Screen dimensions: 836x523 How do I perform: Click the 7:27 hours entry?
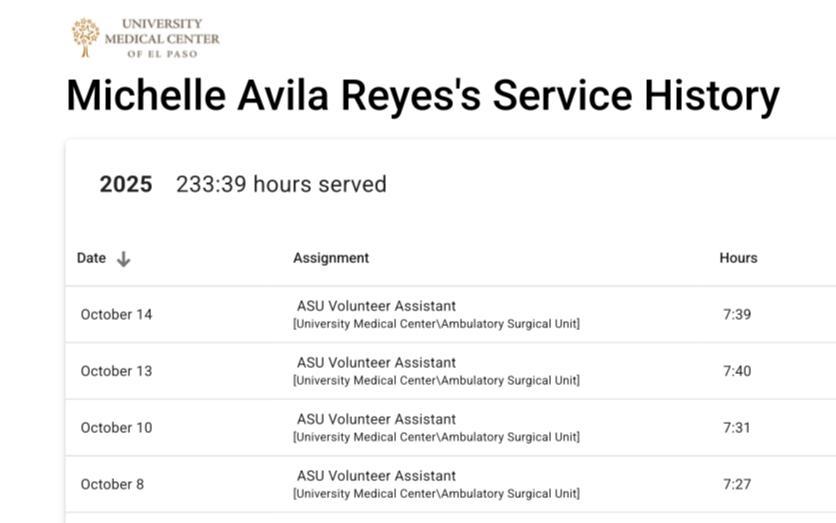(737, 484)
